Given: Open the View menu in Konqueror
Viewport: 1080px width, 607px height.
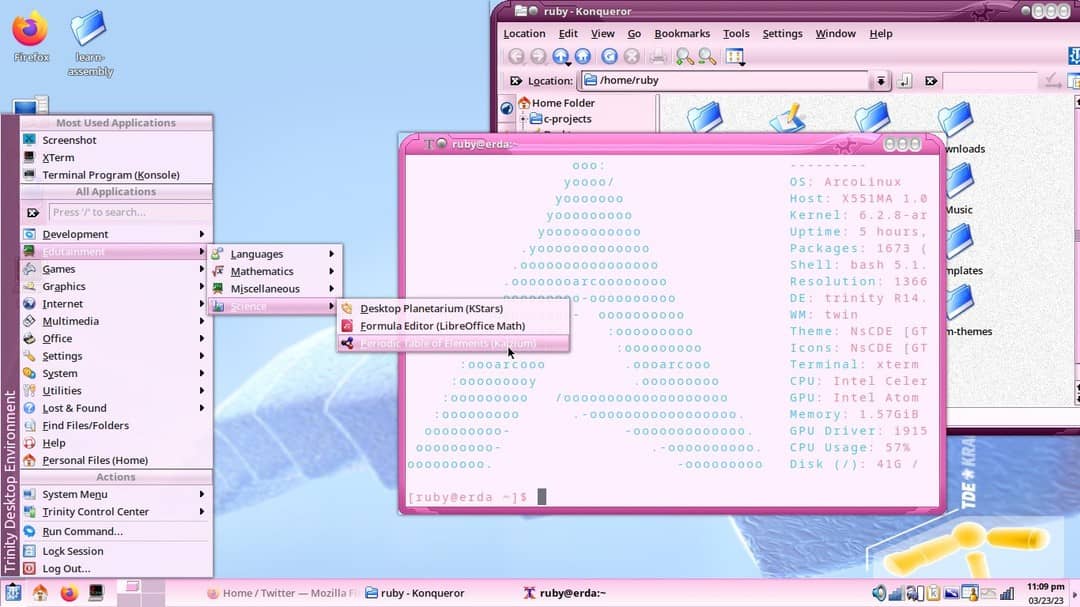Looking at the screenshot, I should click(603, 33).
